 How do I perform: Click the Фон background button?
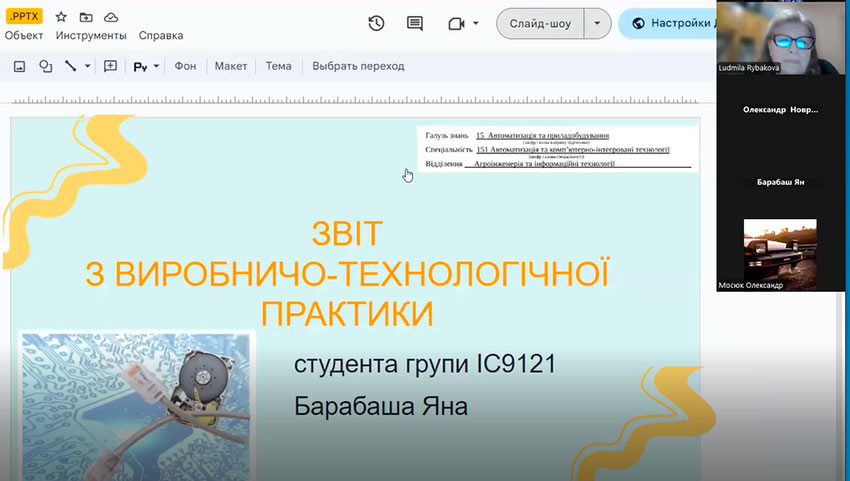[x=185, y=66]
